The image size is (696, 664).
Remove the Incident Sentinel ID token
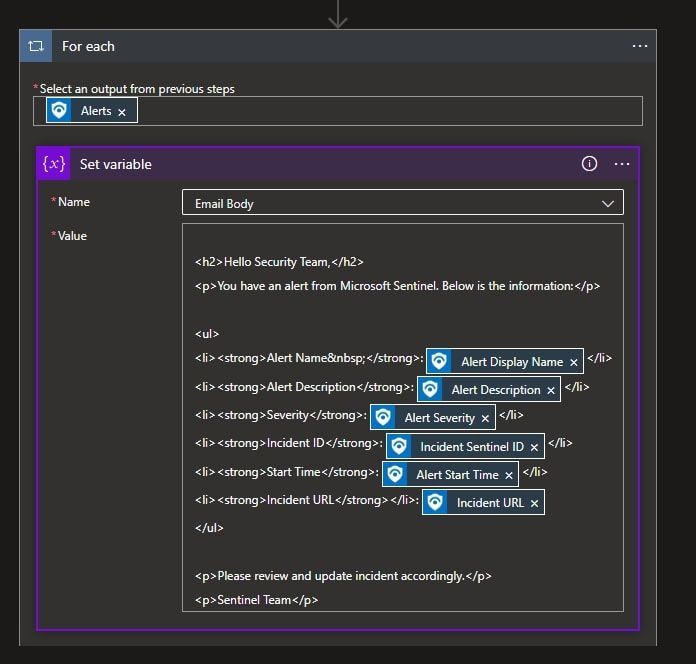534,448
